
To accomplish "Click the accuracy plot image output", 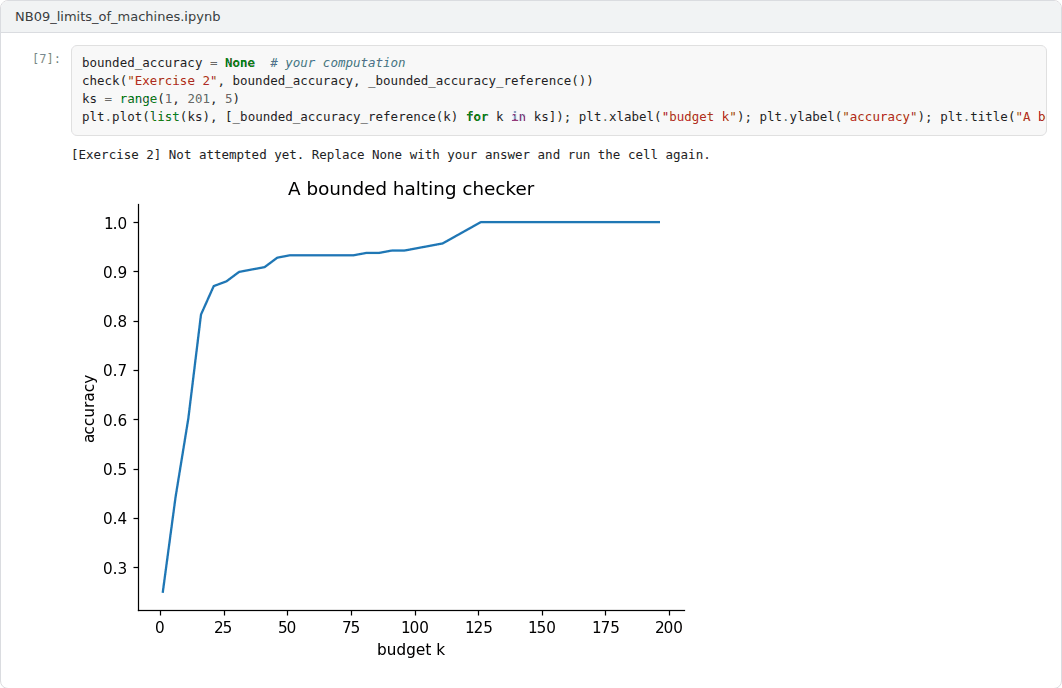I will click(383, 419).
